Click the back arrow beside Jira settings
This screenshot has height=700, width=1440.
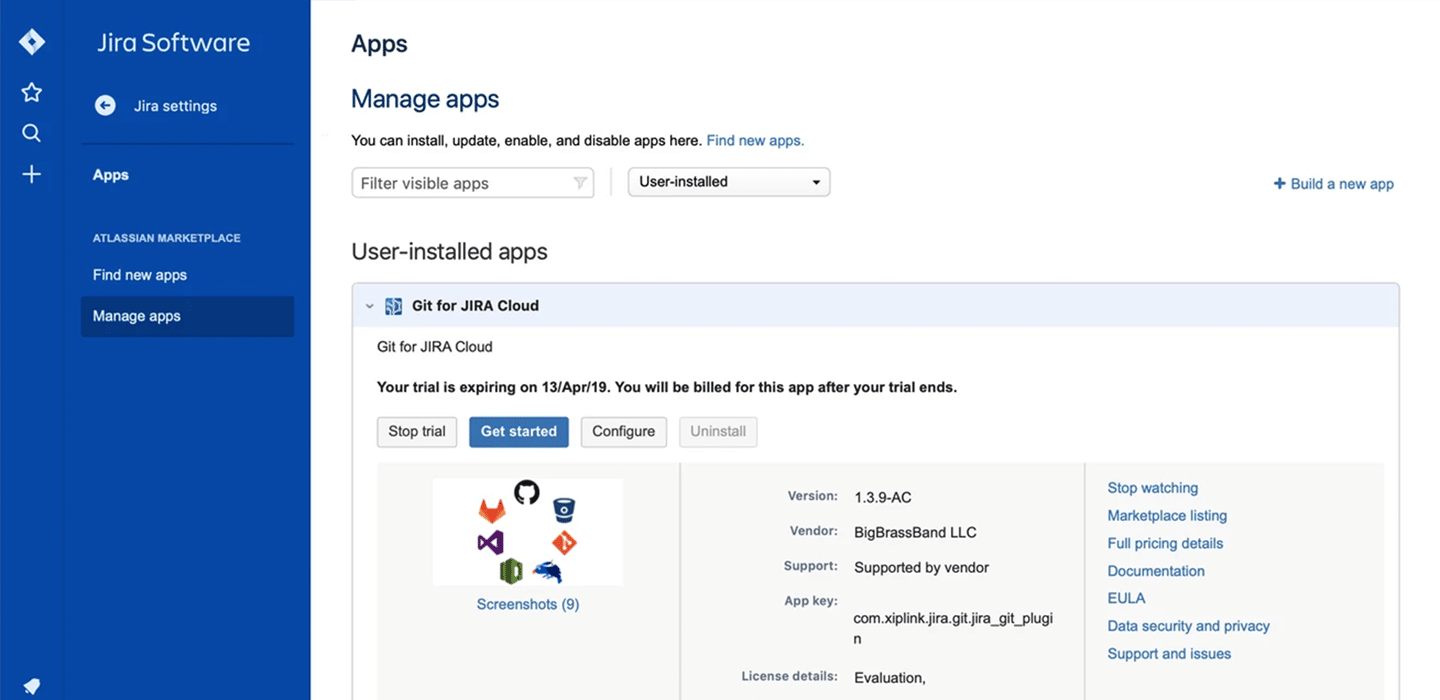(x=105, y=106)
